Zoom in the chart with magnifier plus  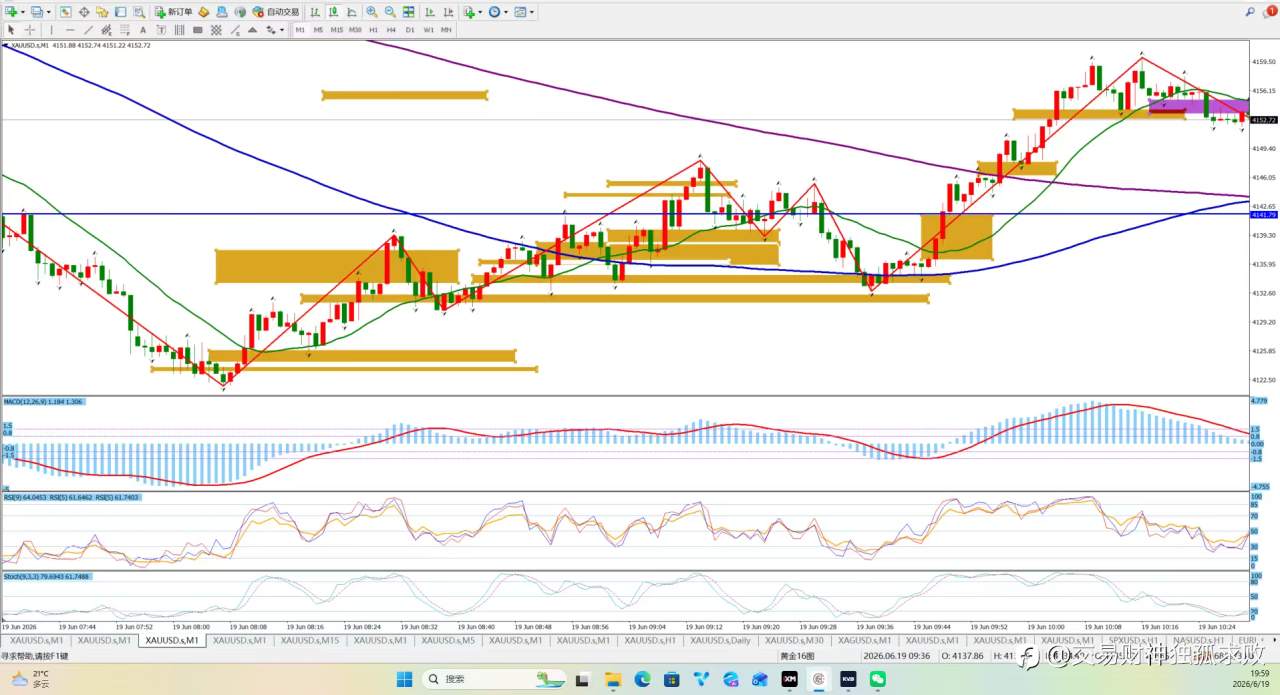371,12
